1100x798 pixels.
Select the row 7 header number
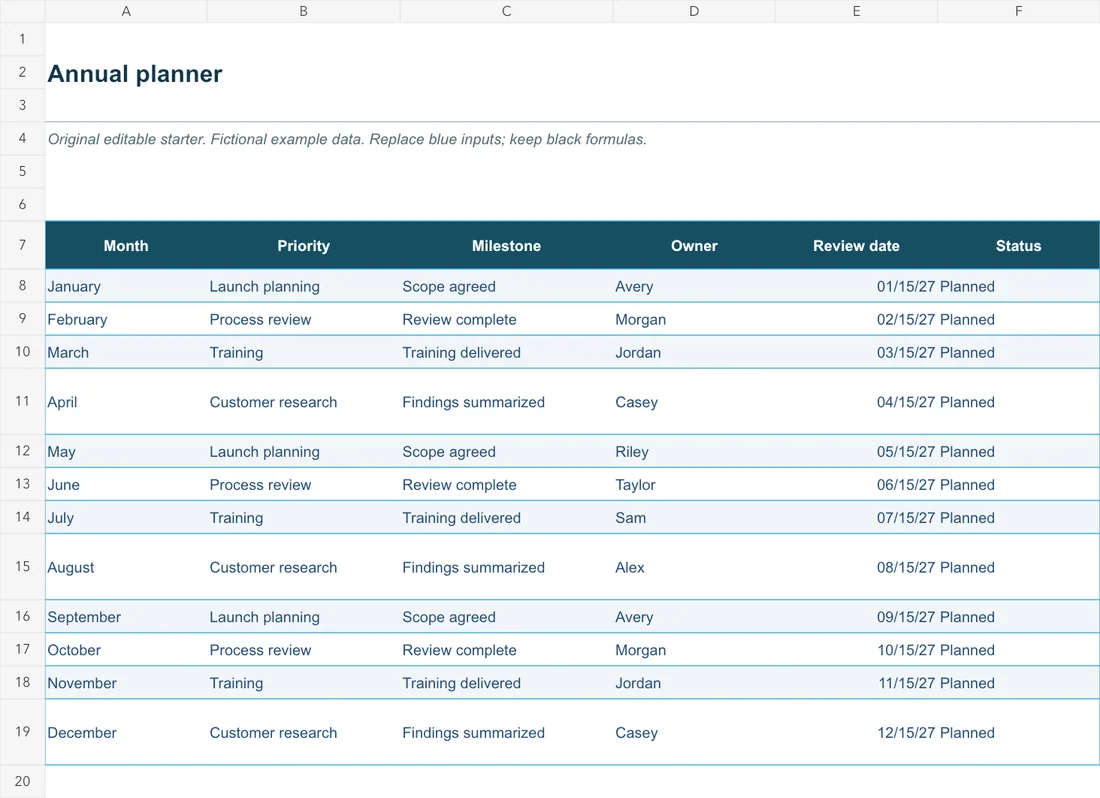click(x=22, y=245)
